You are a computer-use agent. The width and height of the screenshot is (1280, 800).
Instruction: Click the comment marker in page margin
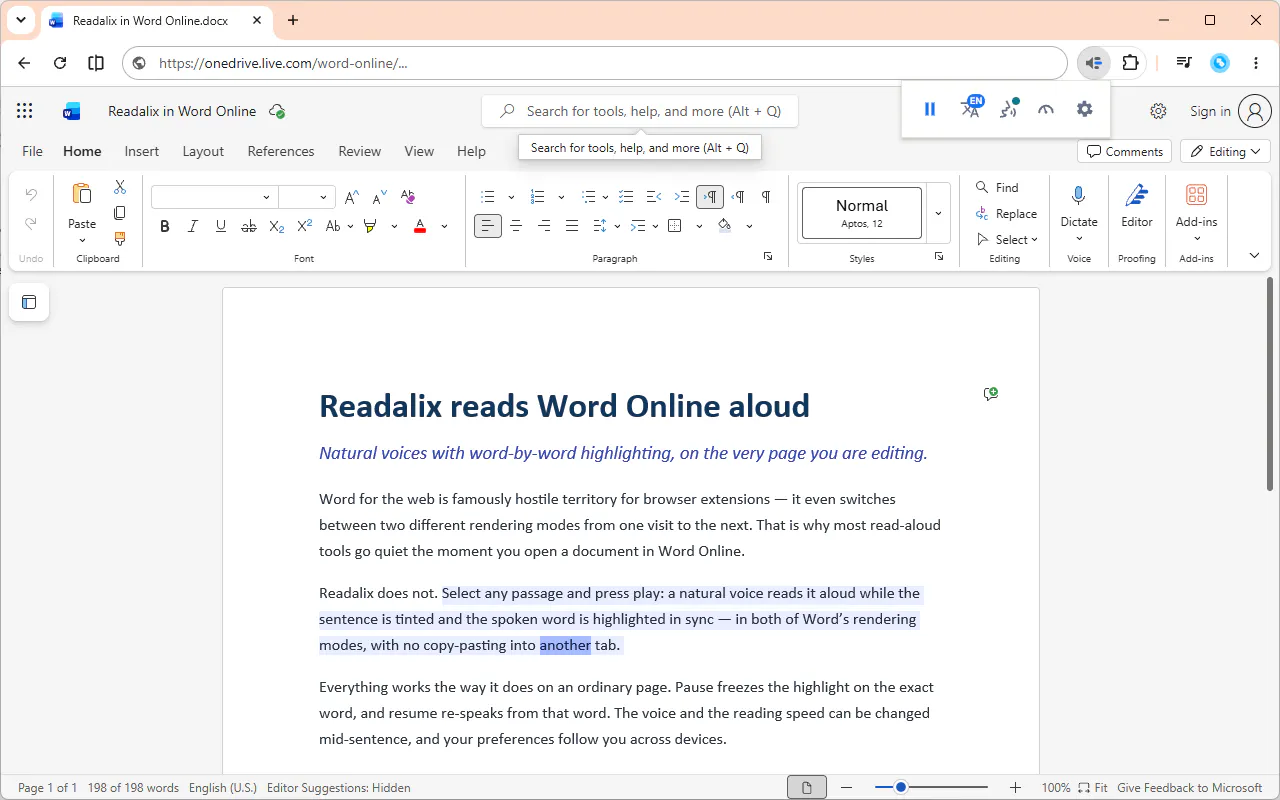tap(991, 394)
